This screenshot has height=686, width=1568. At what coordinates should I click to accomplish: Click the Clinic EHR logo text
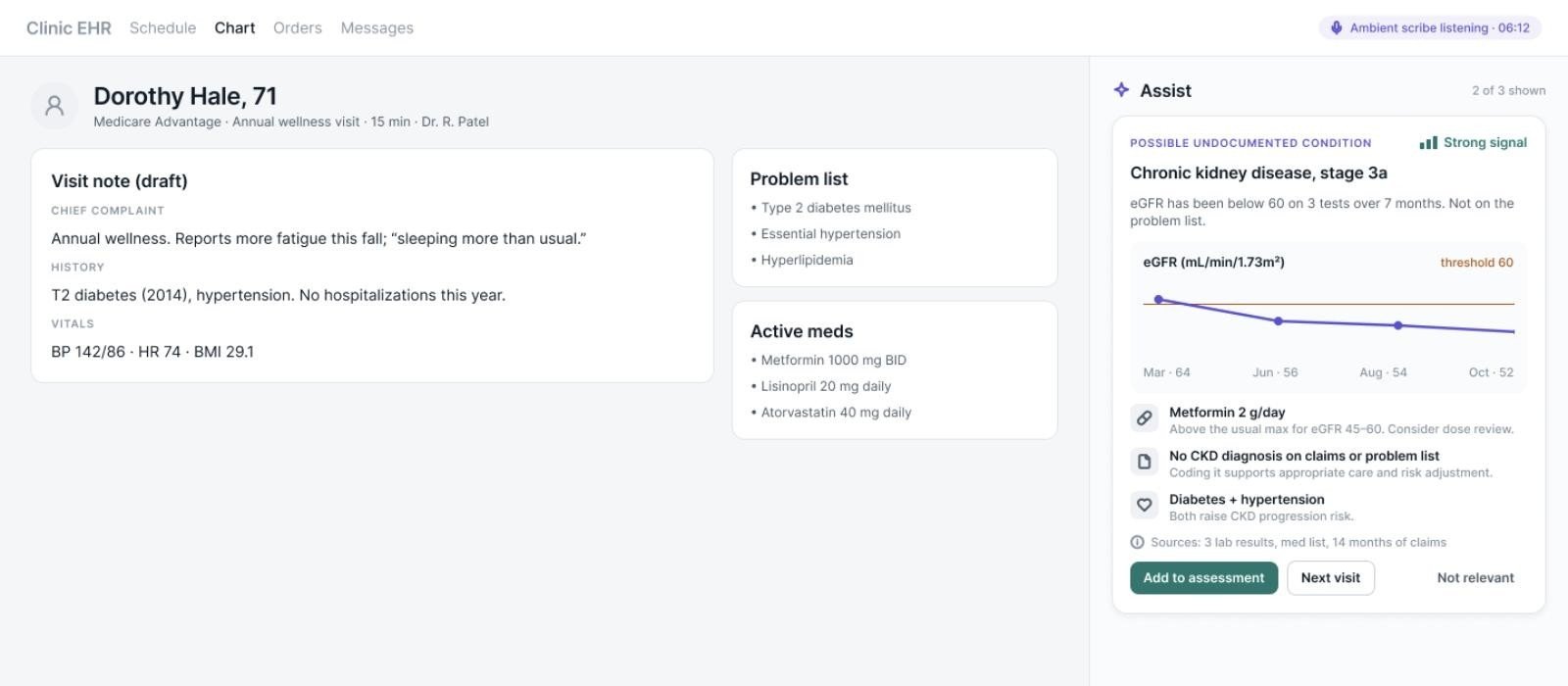click(x=69, y=27)
